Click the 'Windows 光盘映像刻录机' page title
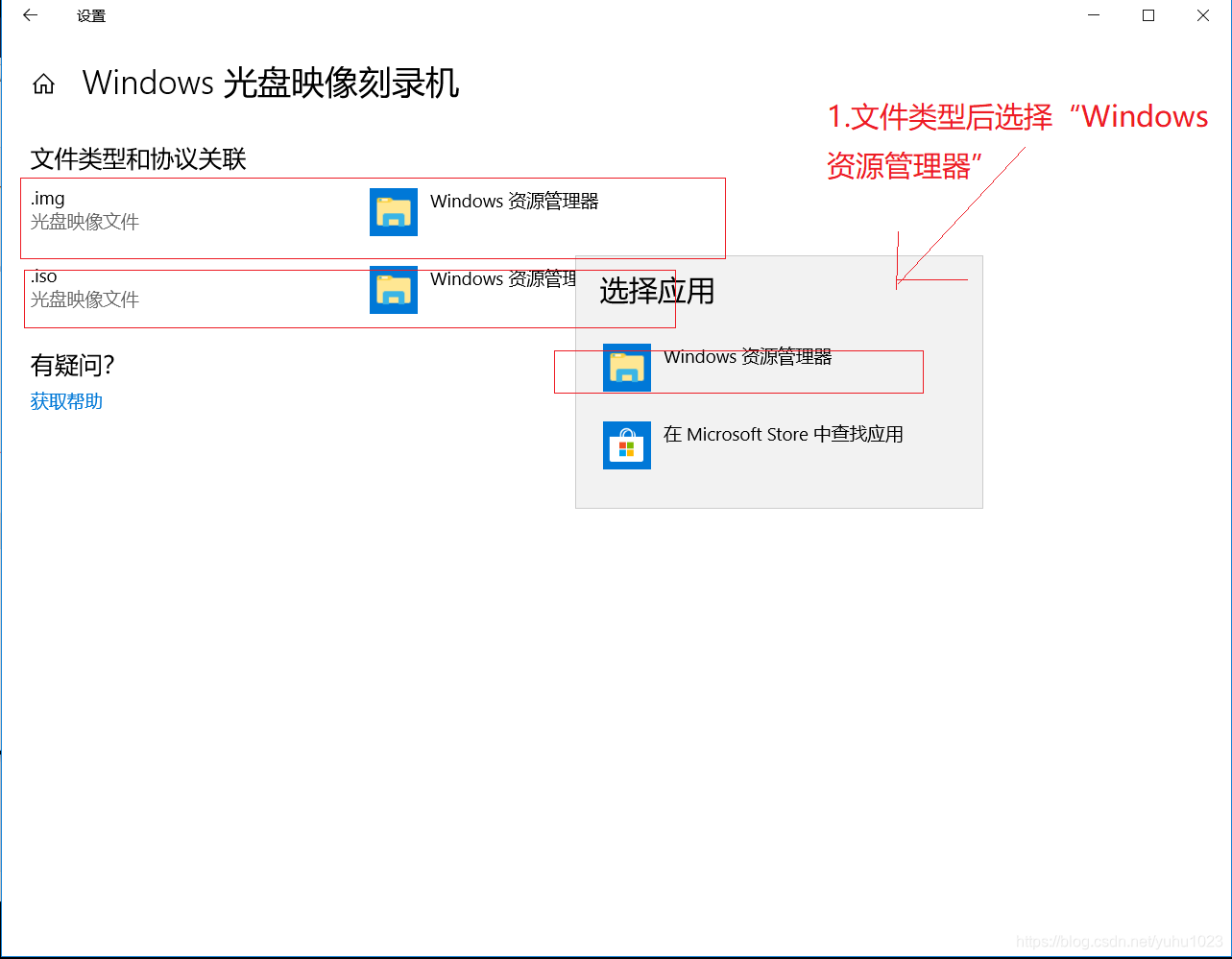This screenshot has height=959, width=1232. click(271, 84)
